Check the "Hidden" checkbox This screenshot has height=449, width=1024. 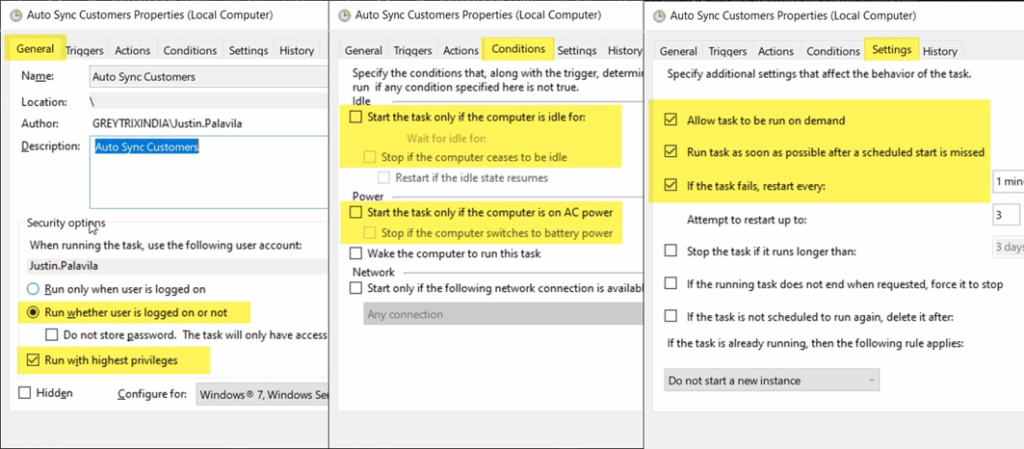(24, 393)
